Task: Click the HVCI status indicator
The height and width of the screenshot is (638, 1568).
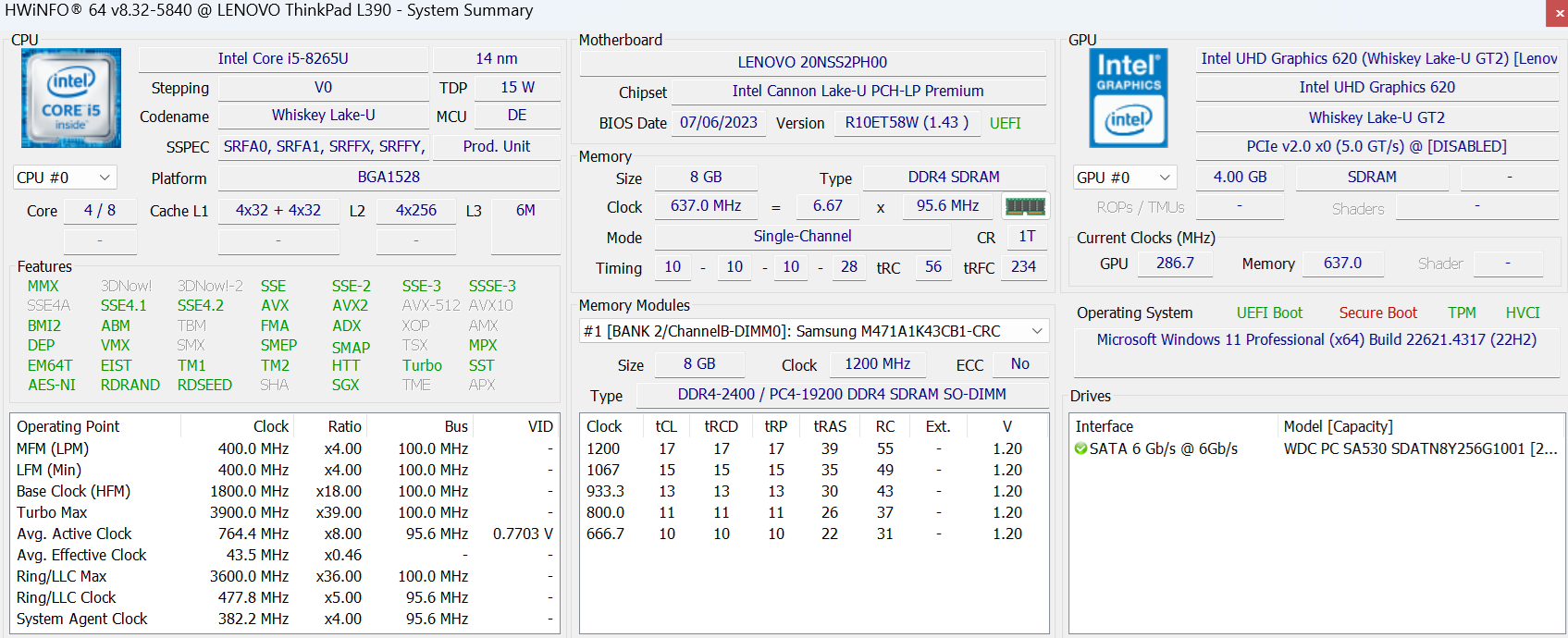Action: pos(1522,313)
